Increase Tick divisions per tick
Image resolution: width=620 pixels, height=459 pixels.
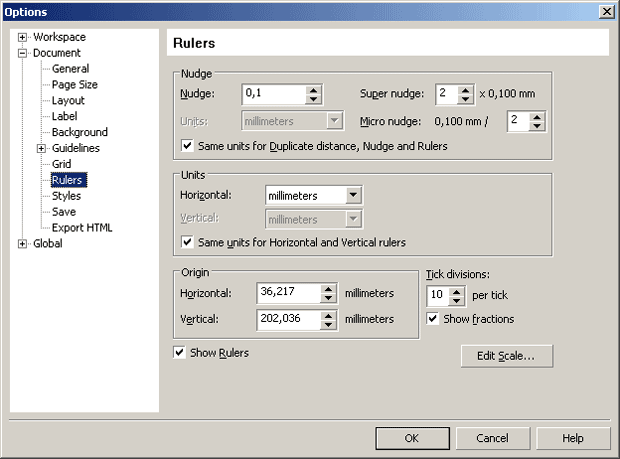click(x=456, y=292)
